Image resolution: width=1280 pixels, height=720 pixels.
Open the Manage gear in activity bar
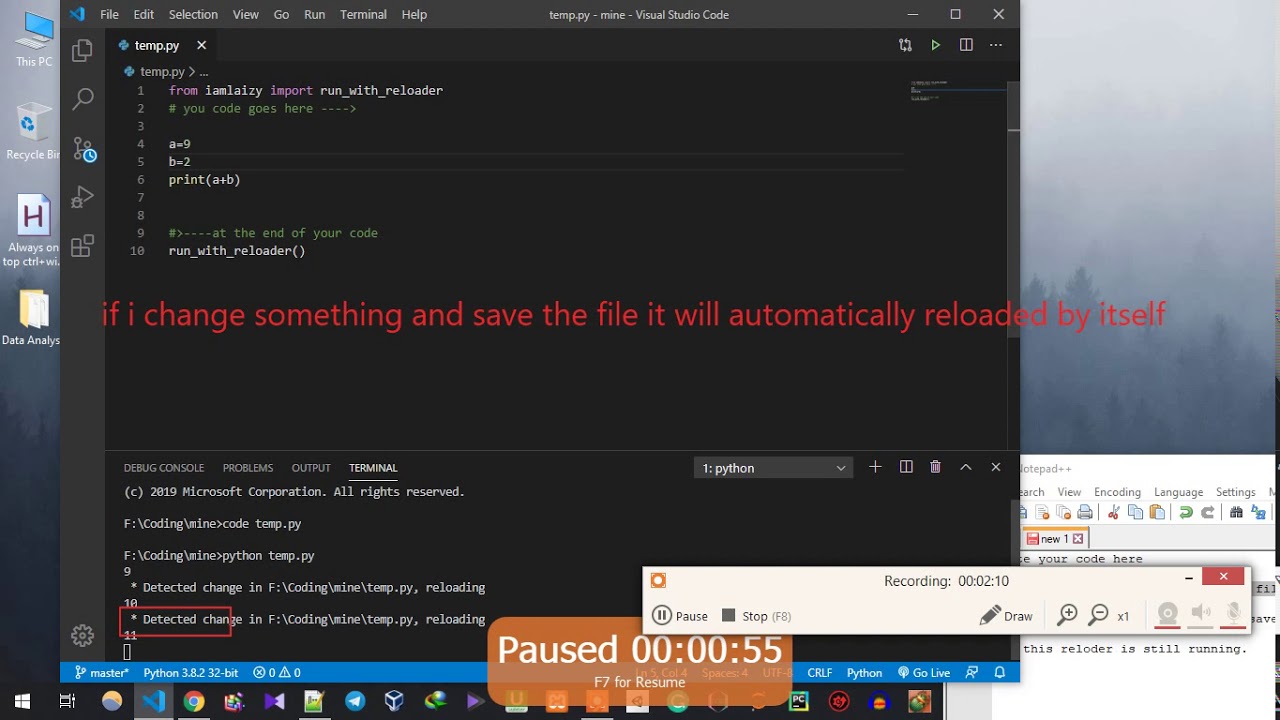[x=83, y=635]
